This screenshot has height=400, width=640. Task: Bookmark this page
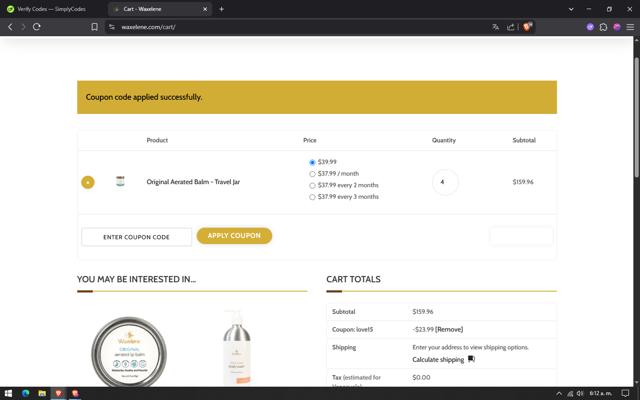point(94,27)
